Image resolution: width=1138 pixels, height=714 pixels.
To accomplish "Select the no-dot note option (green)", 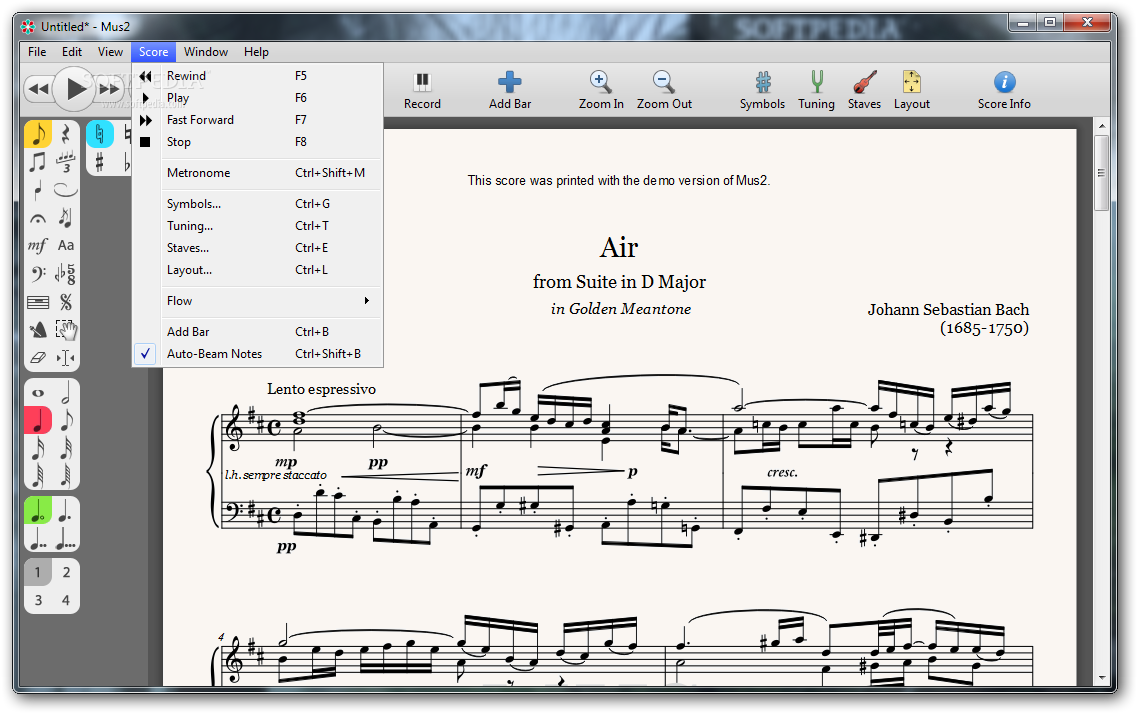I will point(38,510).
